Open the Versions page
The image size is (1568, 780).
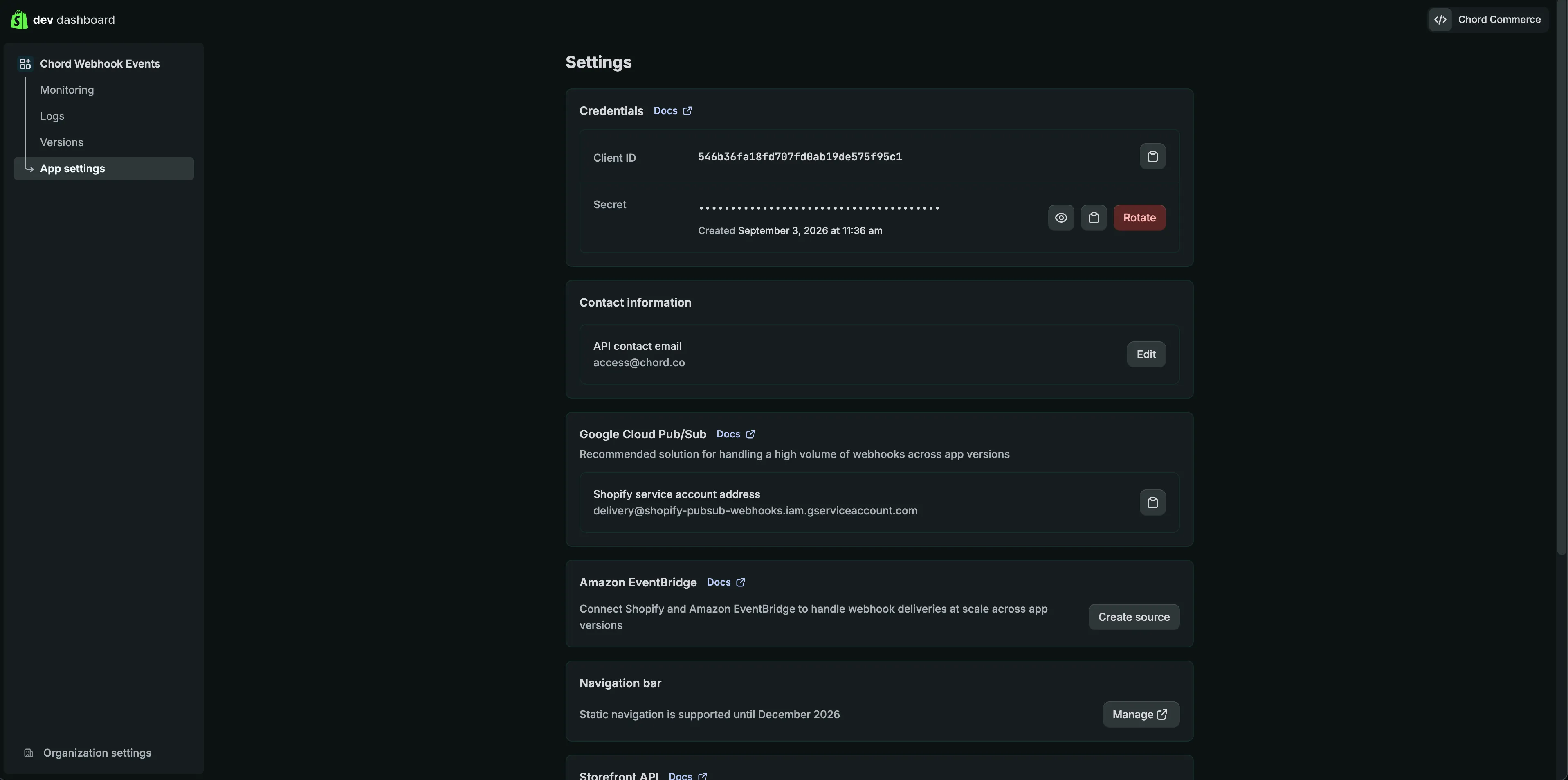(61, 142)
